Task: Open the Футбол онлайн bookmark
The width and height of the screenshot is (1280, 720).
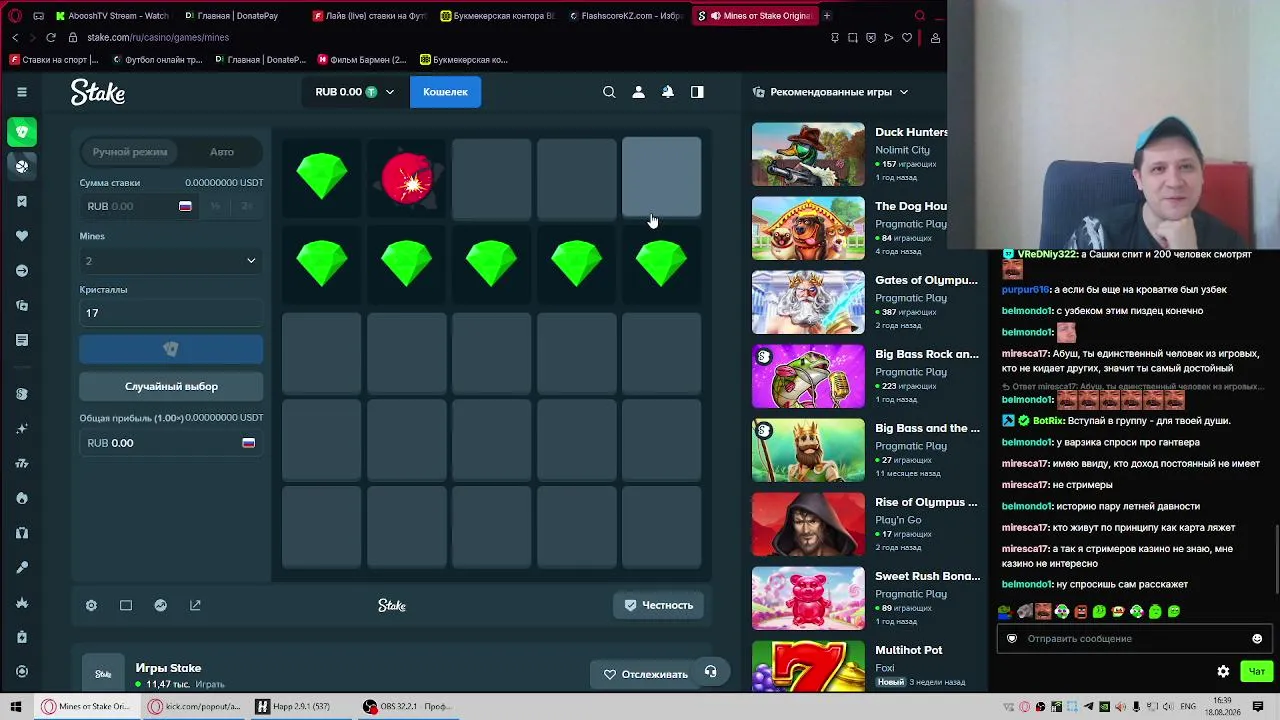Action: 158,60
